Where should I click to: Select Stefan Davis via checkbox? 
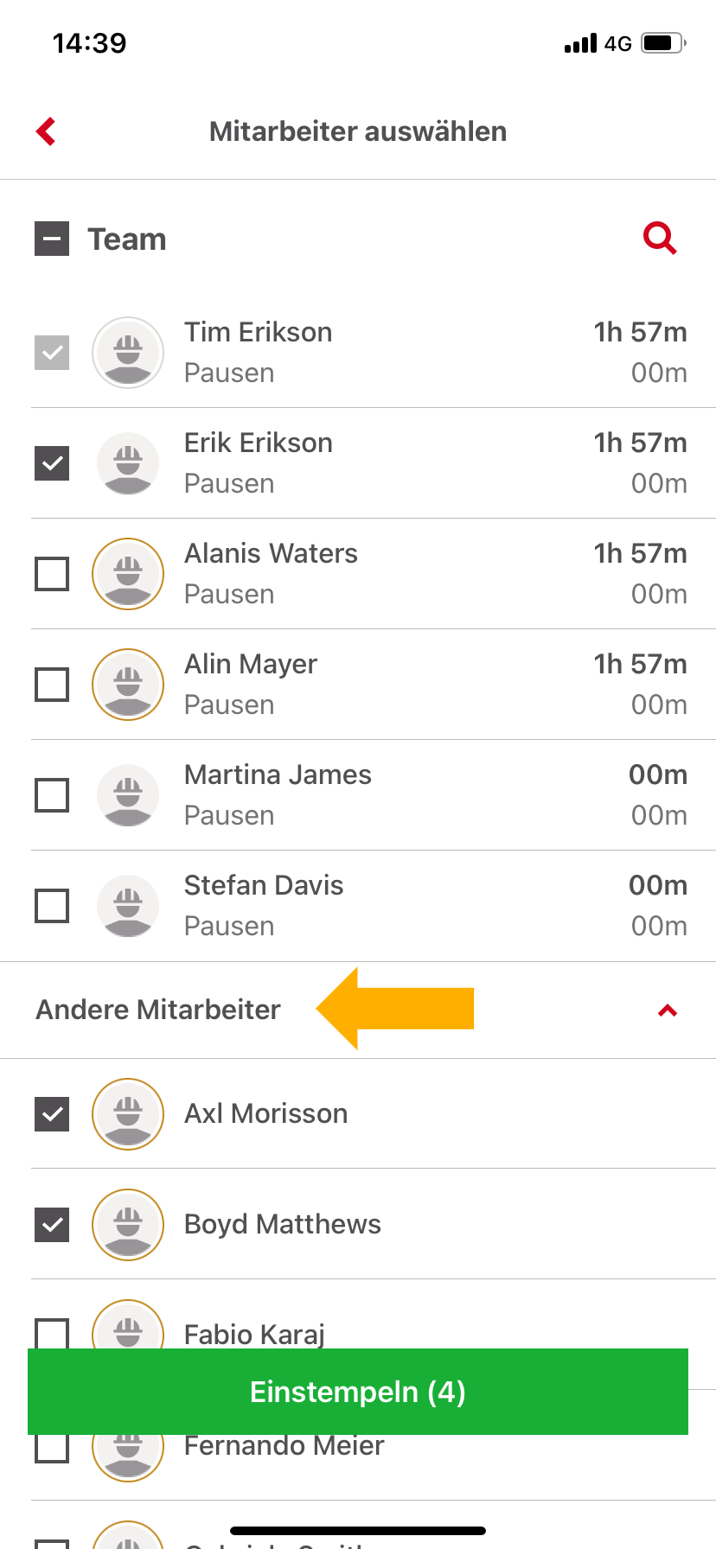coord(52,906)
